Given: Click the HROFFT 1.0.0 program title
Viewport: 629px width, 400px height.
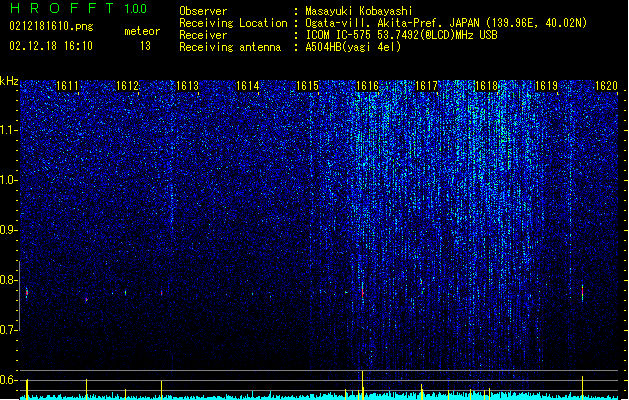Looking at the screenshot, I should (79, 8).
